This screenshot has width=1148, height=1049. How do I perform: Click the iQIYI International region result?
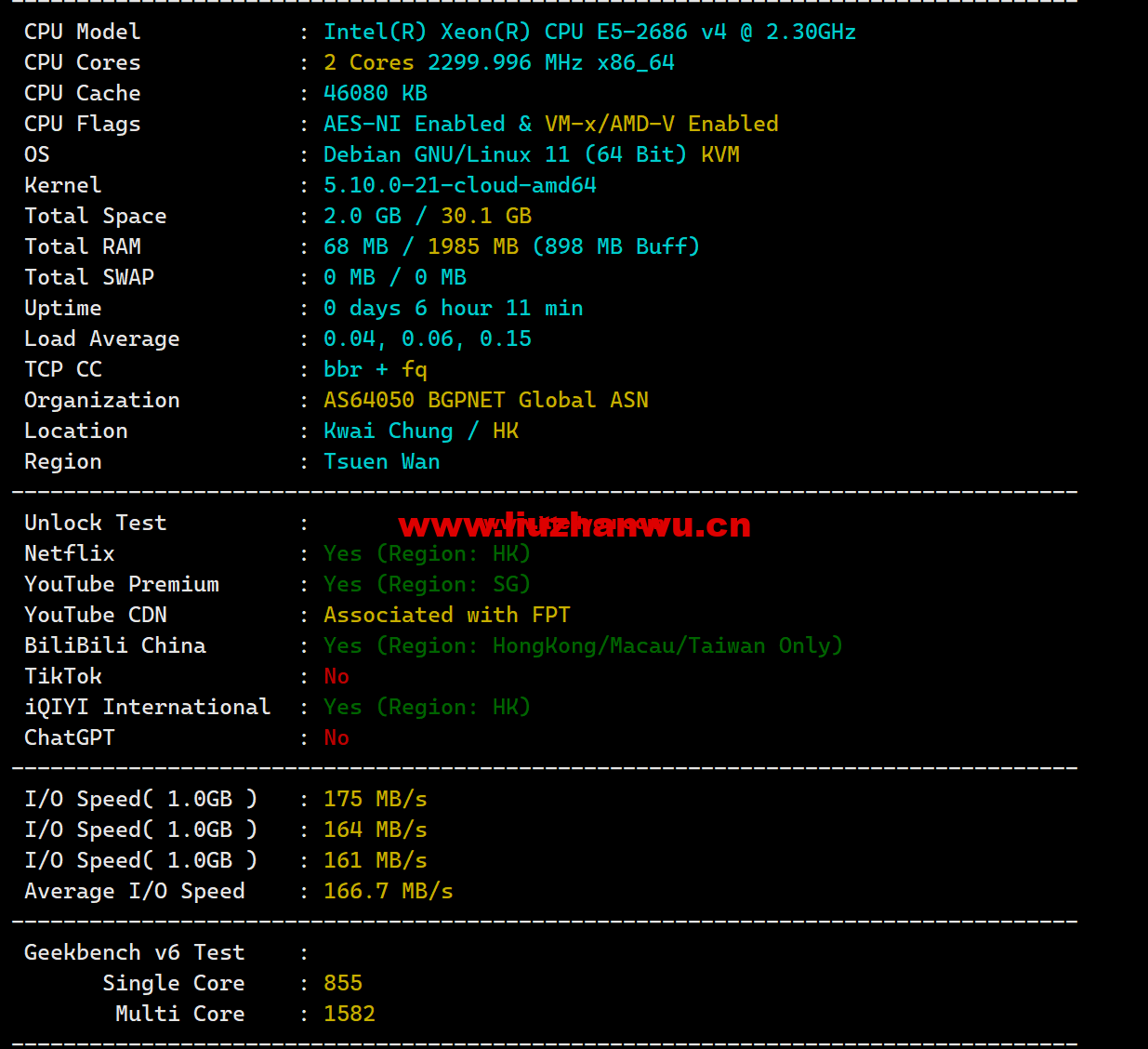point(427,707)
